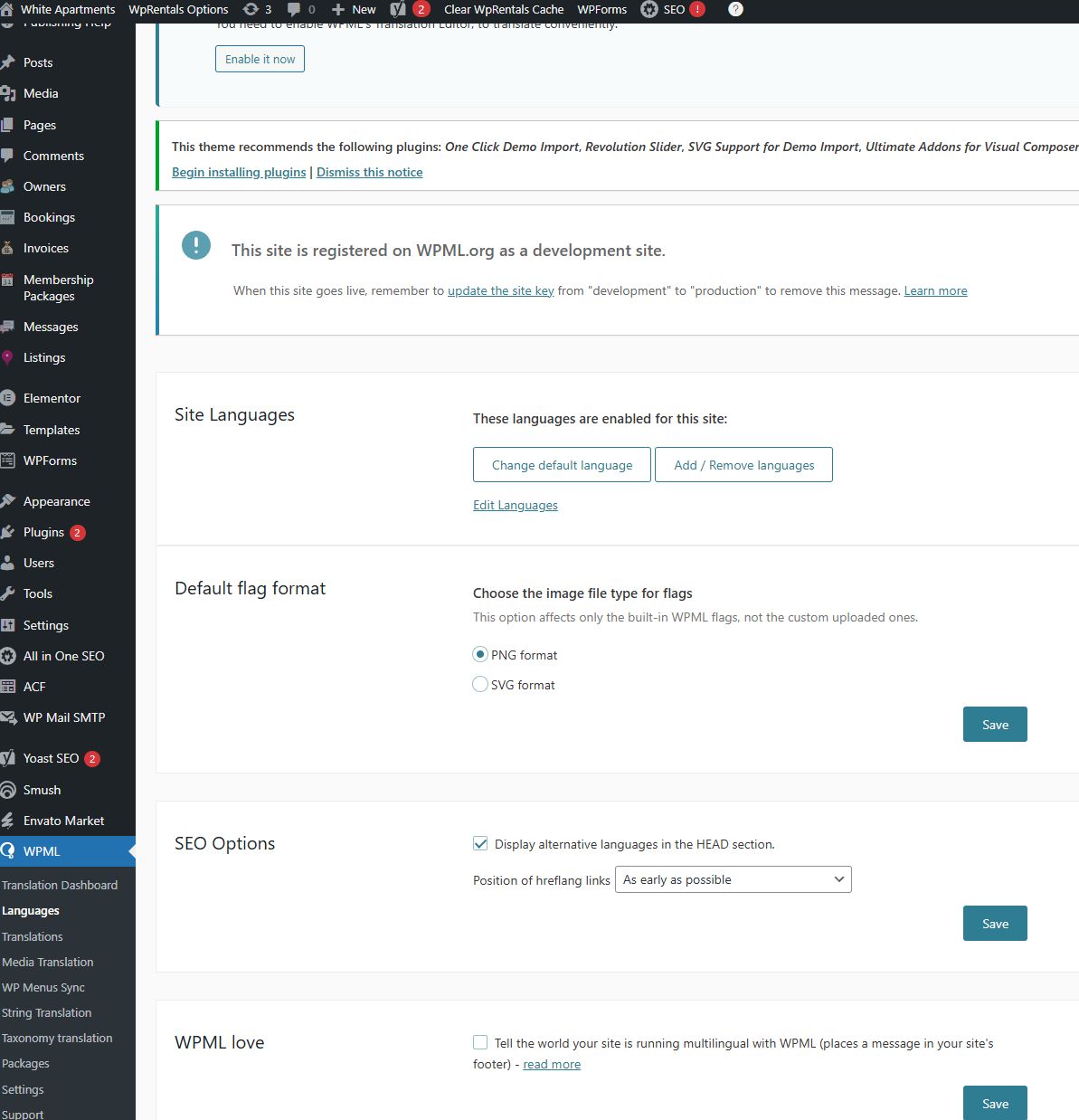Open Translation Dashboard submenu item

60,885
